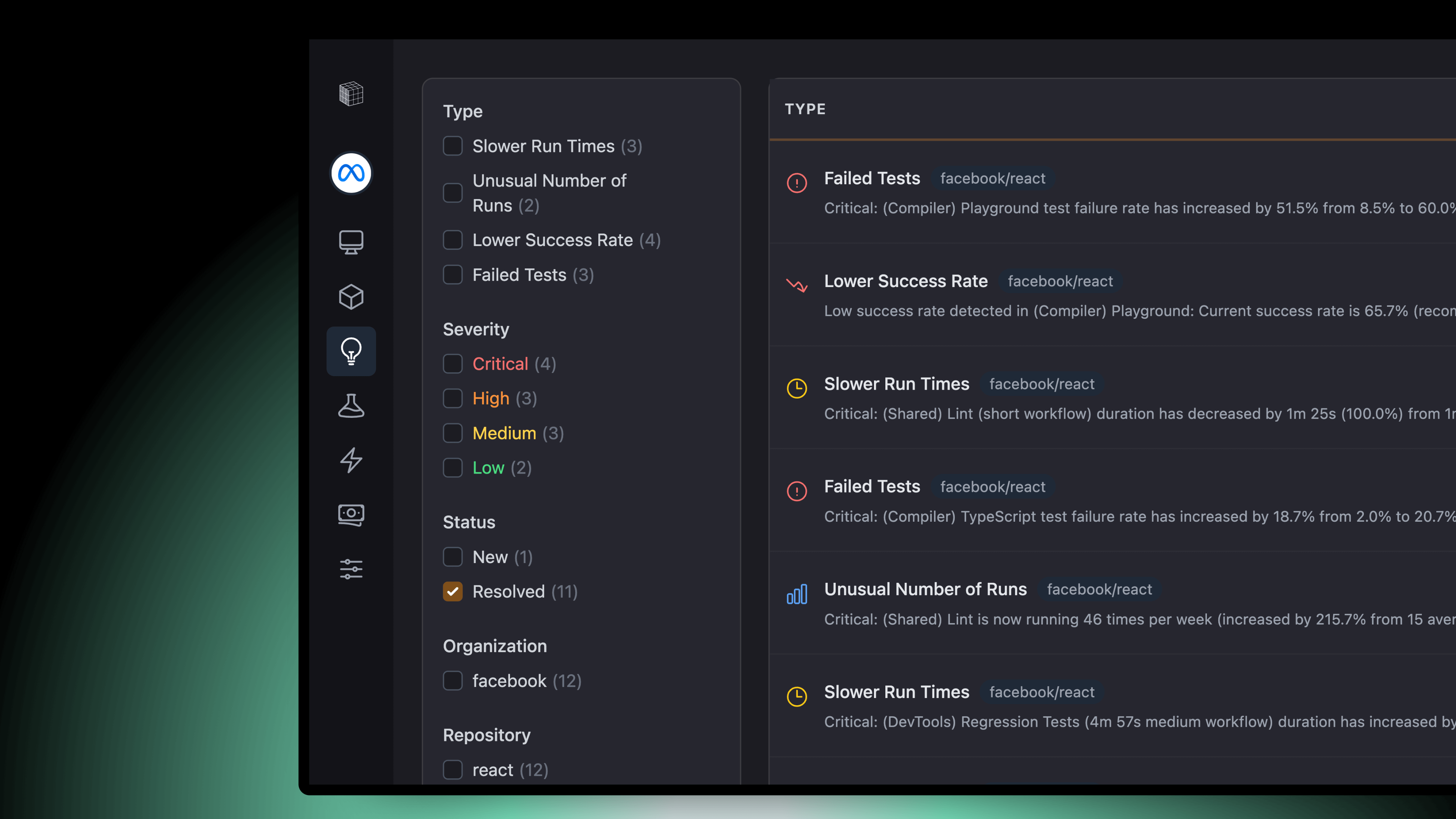Enable the Lower Success Rate filter
This screenshot has width=1456, height=819.
click(x=453, y=240)
